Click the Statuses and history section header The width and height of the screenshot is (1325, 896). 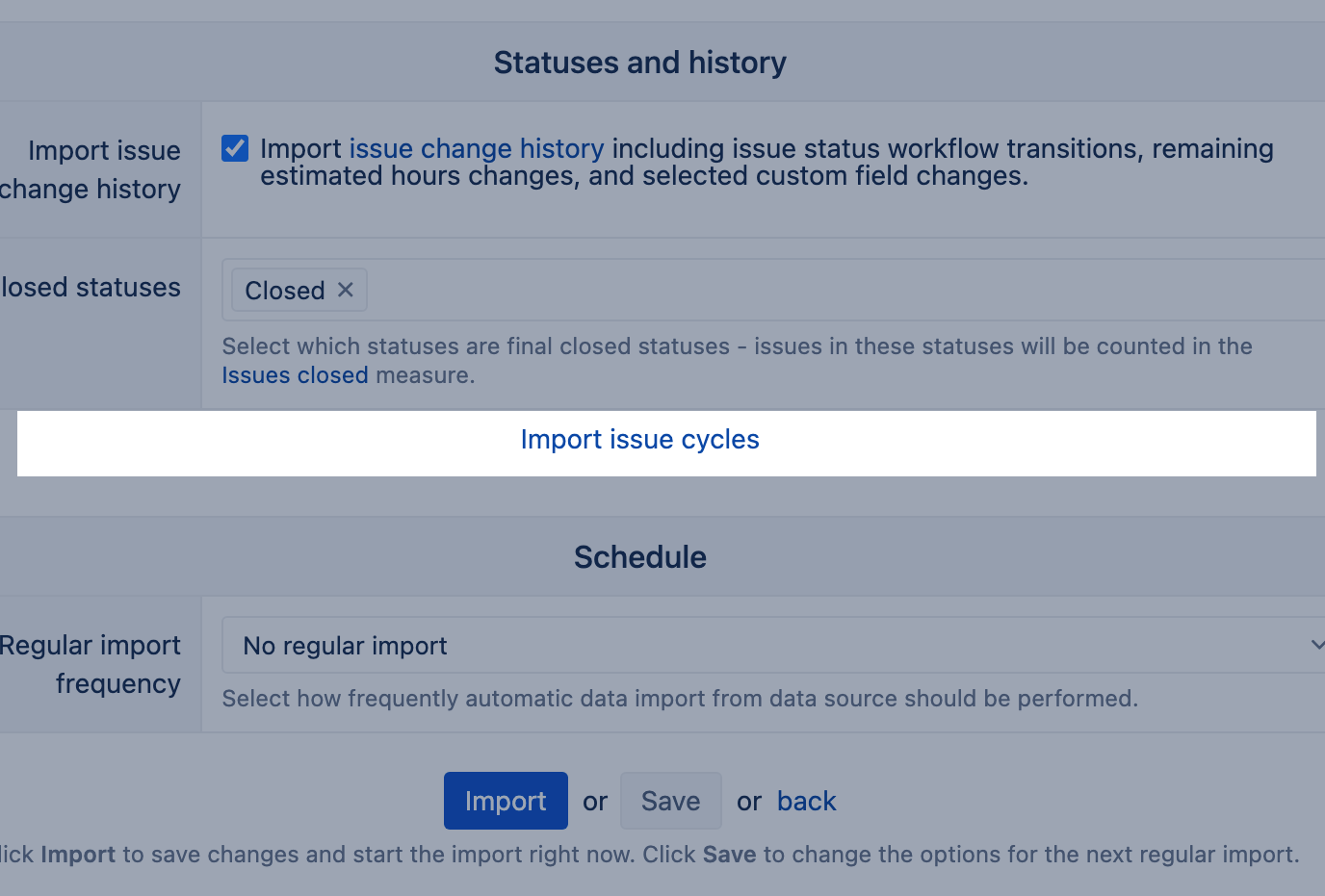click(x=639, y=63)
